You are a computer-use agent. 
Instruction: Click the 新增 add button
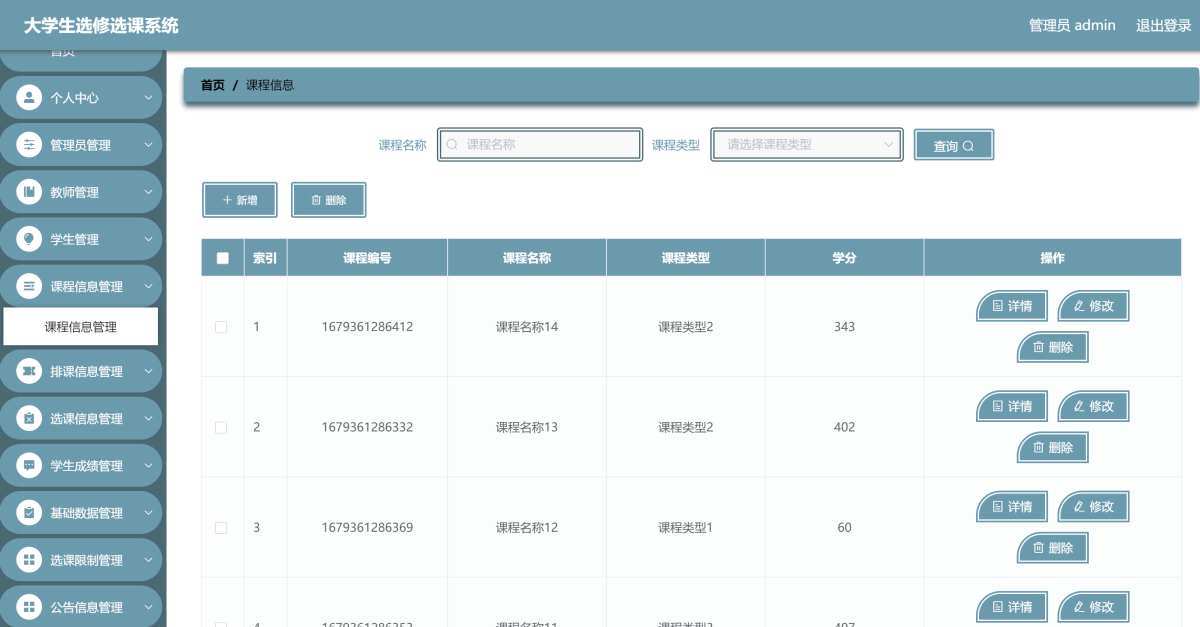coord(239,200)
